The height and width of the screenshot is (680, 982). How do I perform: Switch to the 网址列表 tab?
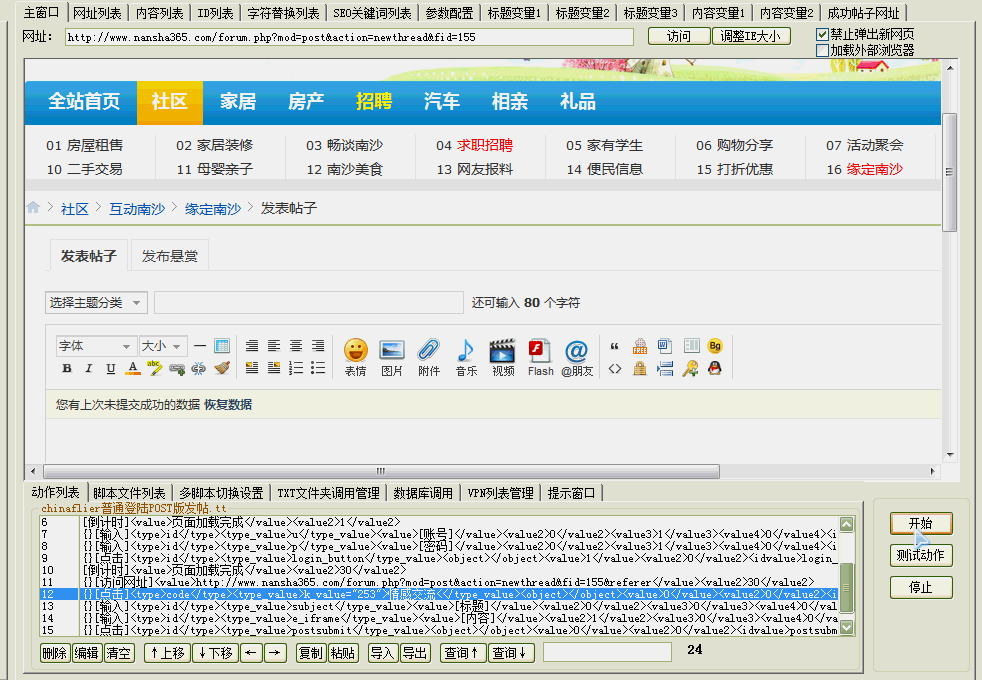tap(97, 13)
